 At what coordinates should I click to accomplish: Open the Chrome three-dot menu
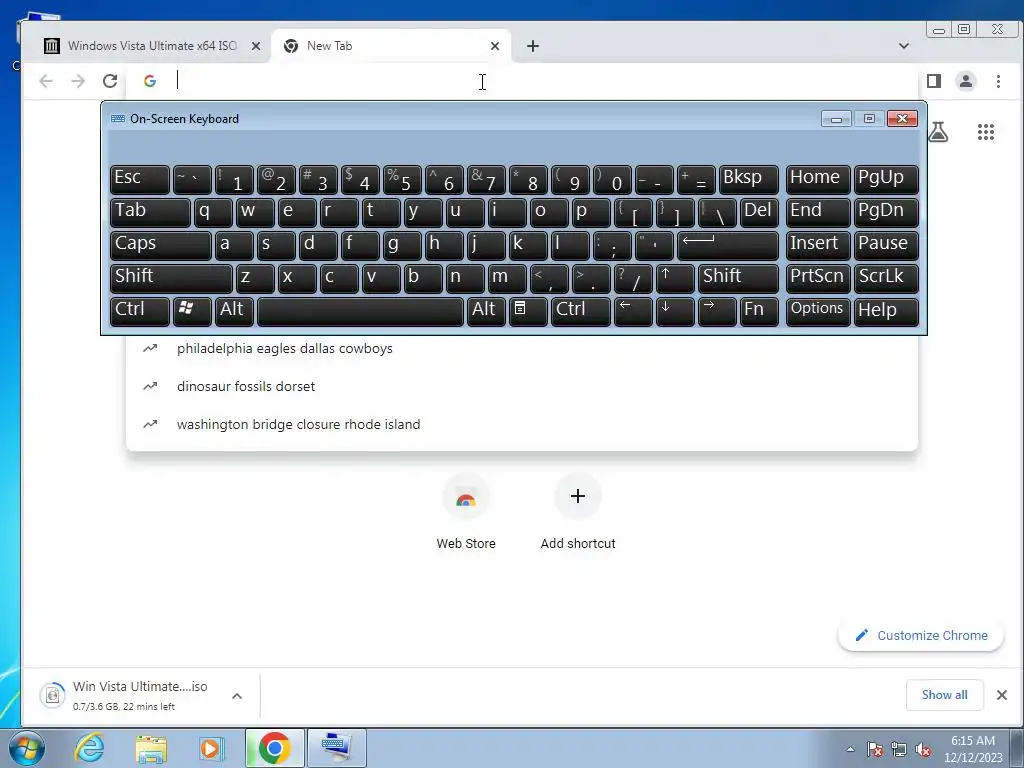[x=999, y=81]
